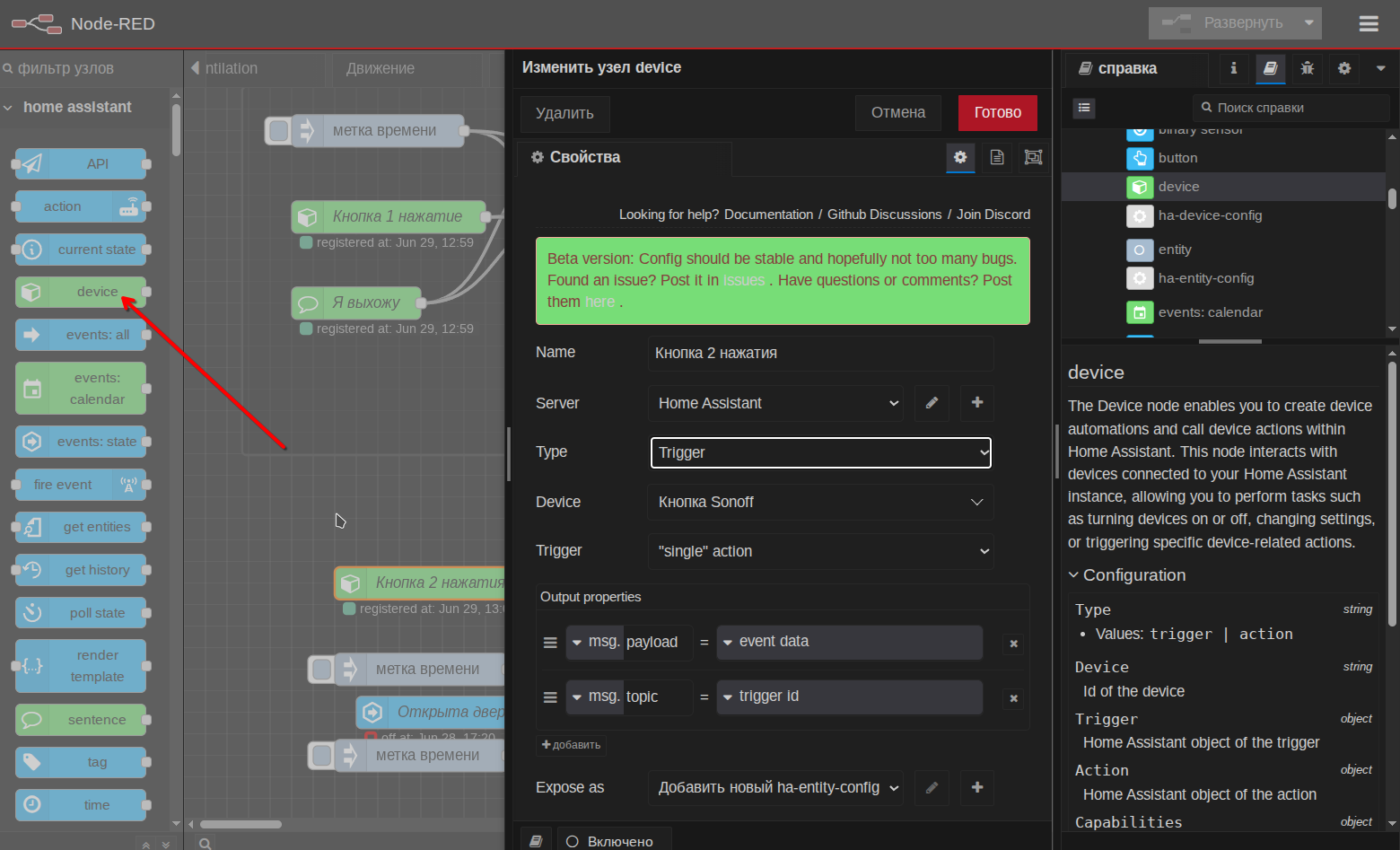This screenshot has height=850, width=1400.
Task: Toggle the Включено enabled button
Action: 614,841
